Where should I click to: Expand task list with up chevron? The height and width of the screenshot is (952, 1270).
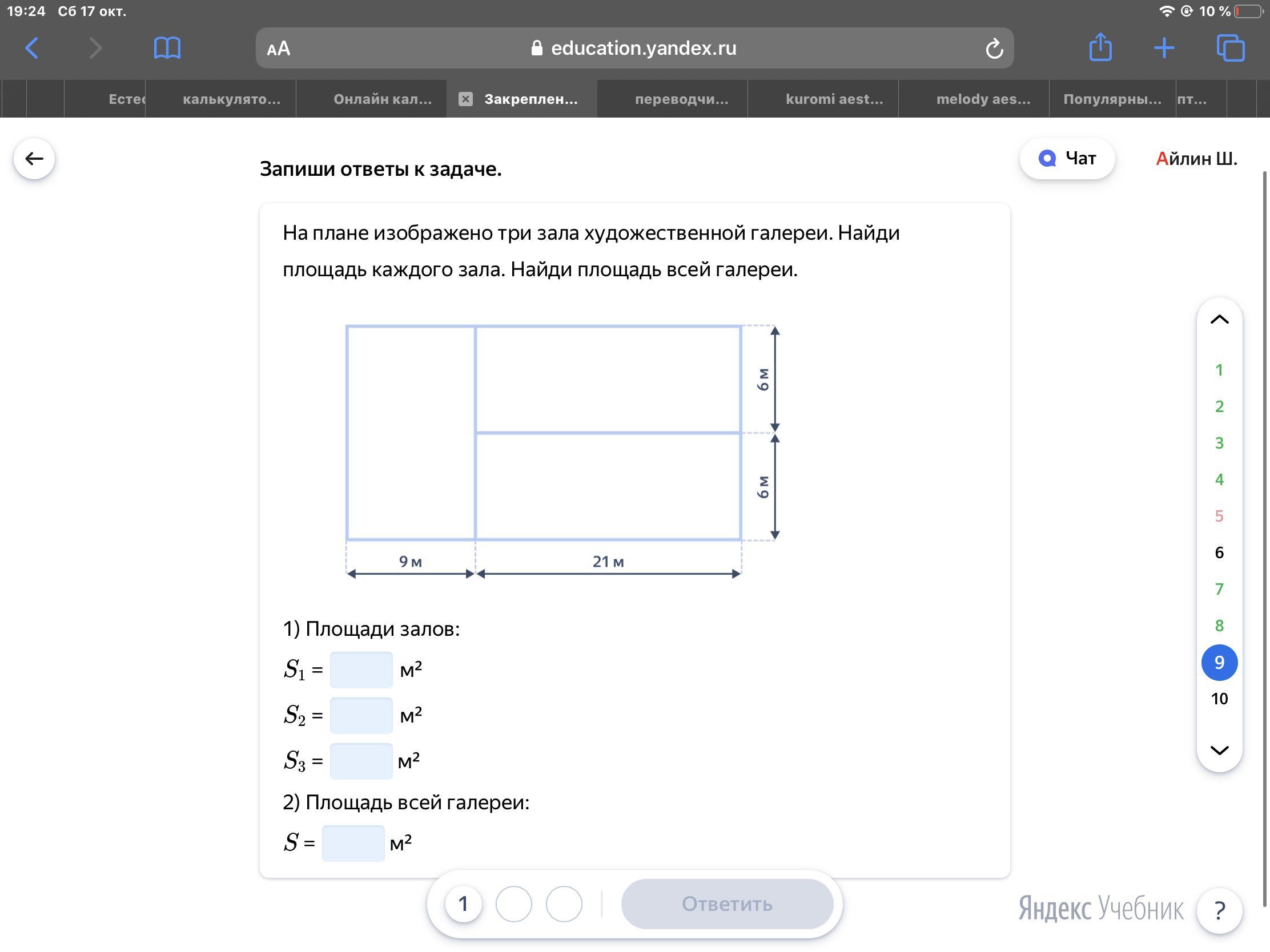coord(1220,320)
